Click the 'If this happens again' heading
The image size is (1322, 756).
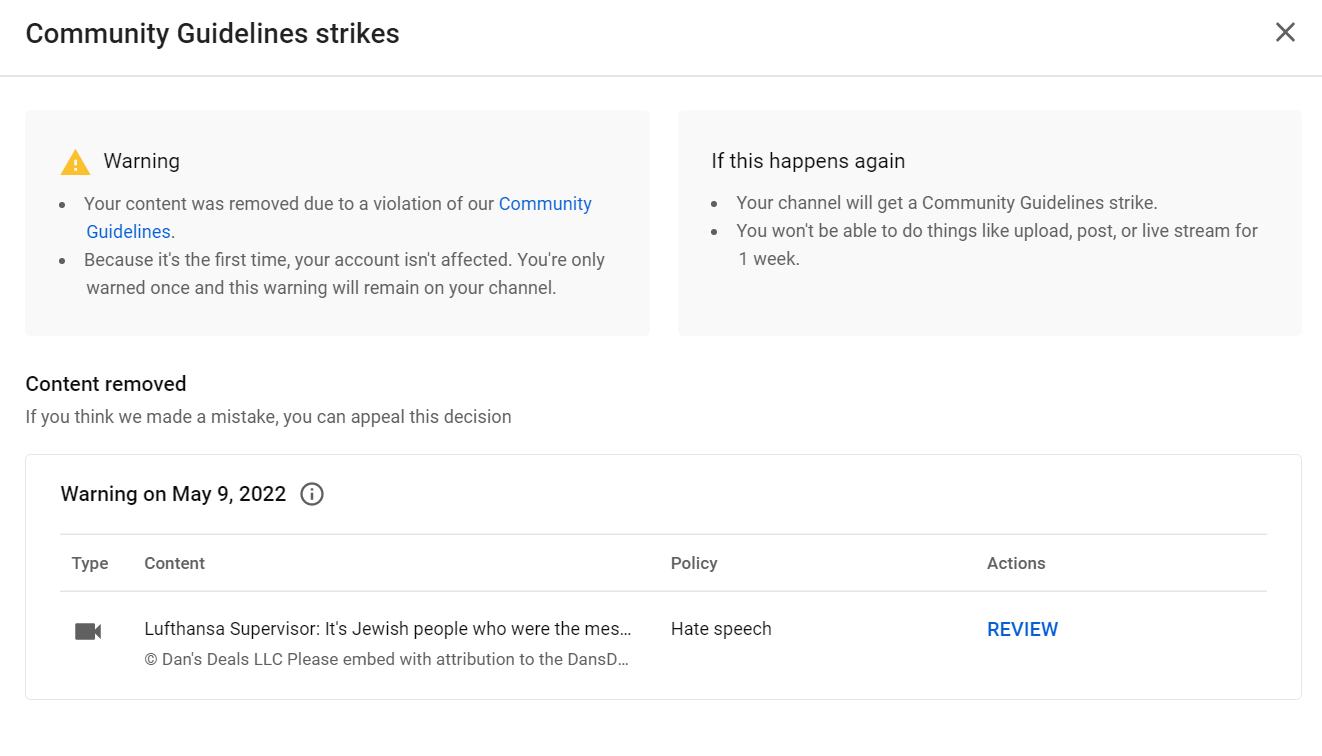pyautogui.click(x=808, y=161)
